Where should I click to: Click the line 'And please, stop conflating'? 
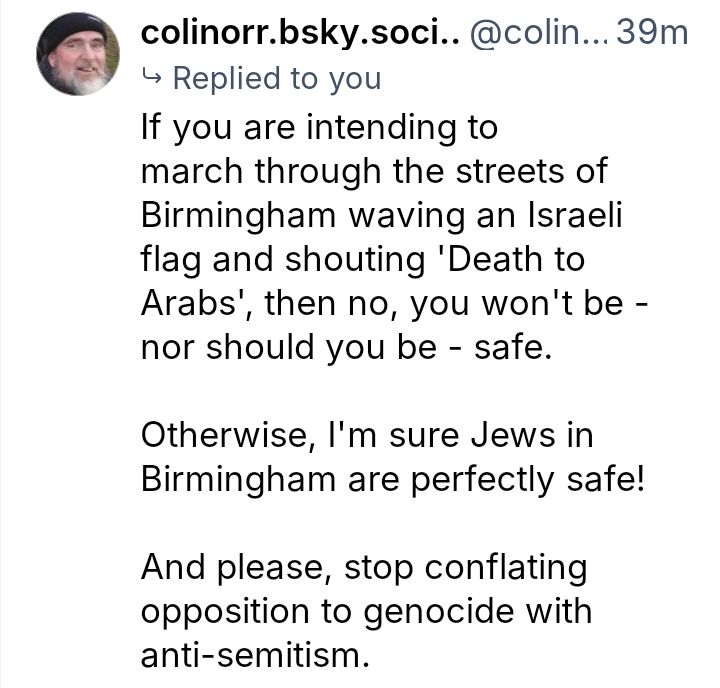coord(363,567)
